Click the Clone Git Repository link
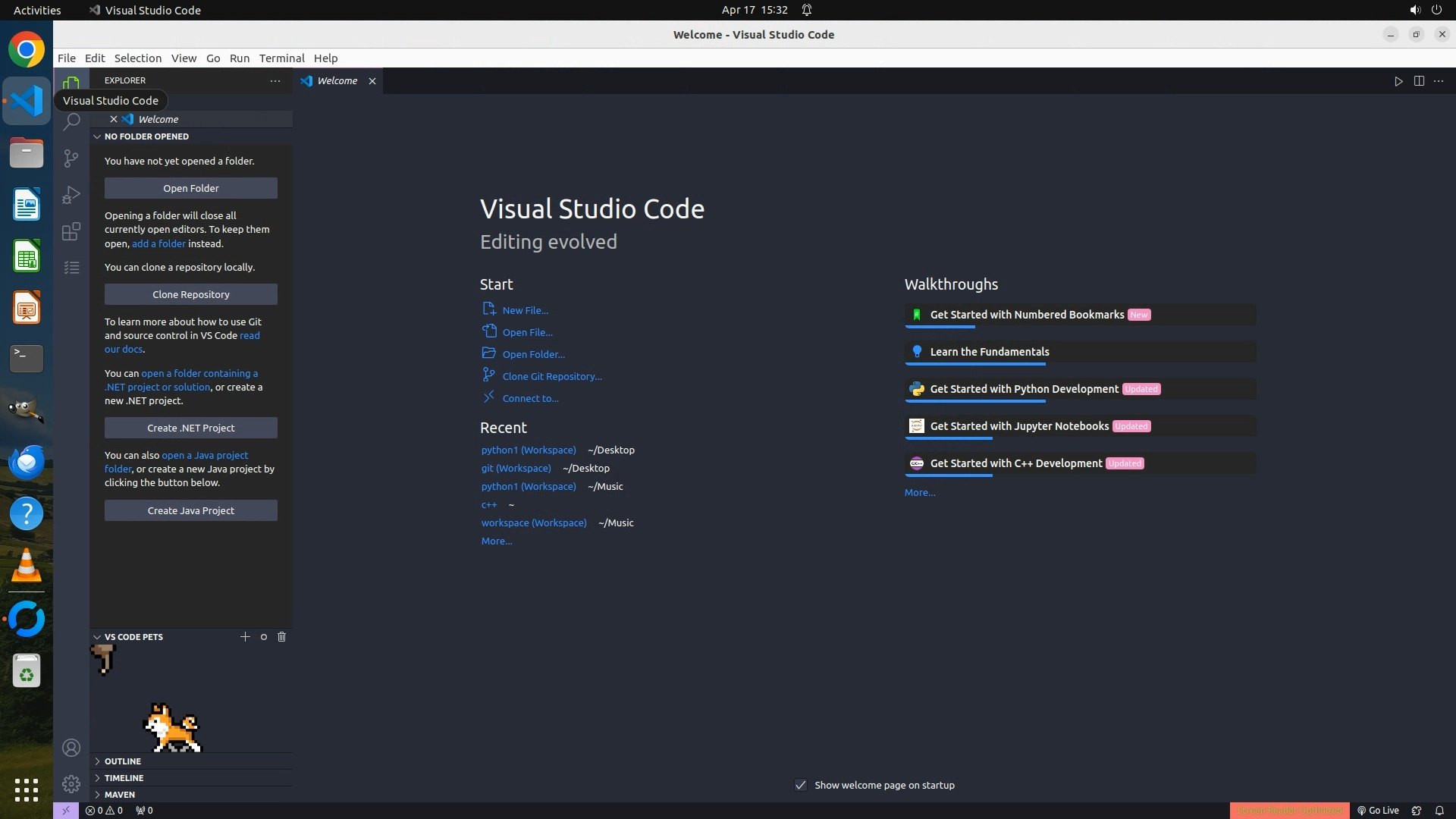1456x819 pixels. point(551,376)
